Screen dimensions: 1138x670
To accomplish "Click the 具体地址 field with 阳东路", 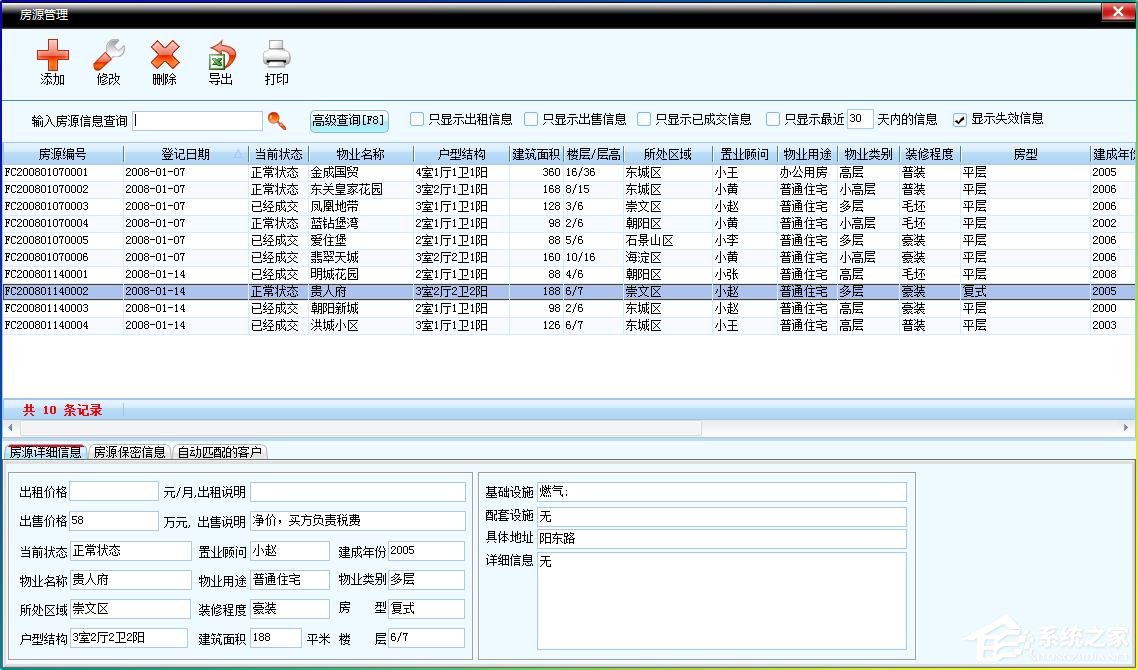I will tap(722, 539).
